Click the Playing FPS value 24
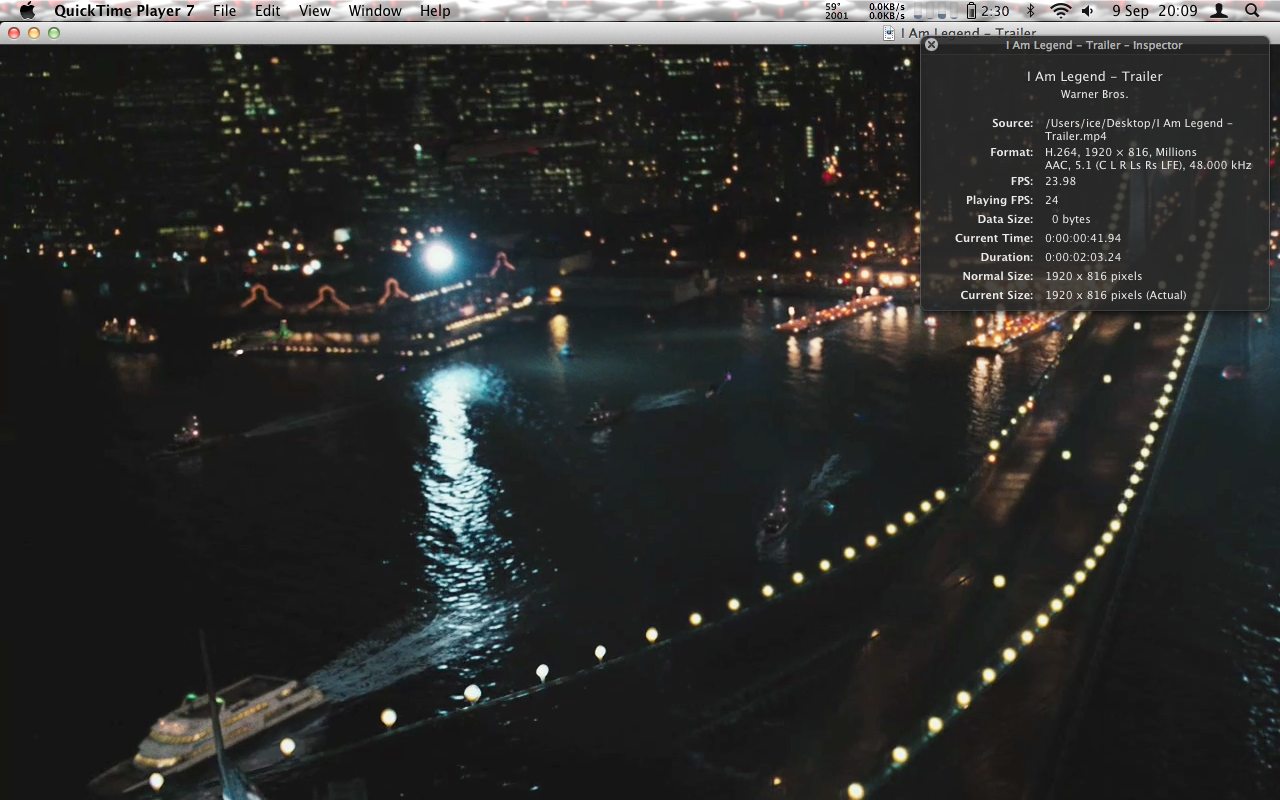Image resolution: width=1280 pixels, height=800 pixels. pyautogui.click(x=1052, y=200)
